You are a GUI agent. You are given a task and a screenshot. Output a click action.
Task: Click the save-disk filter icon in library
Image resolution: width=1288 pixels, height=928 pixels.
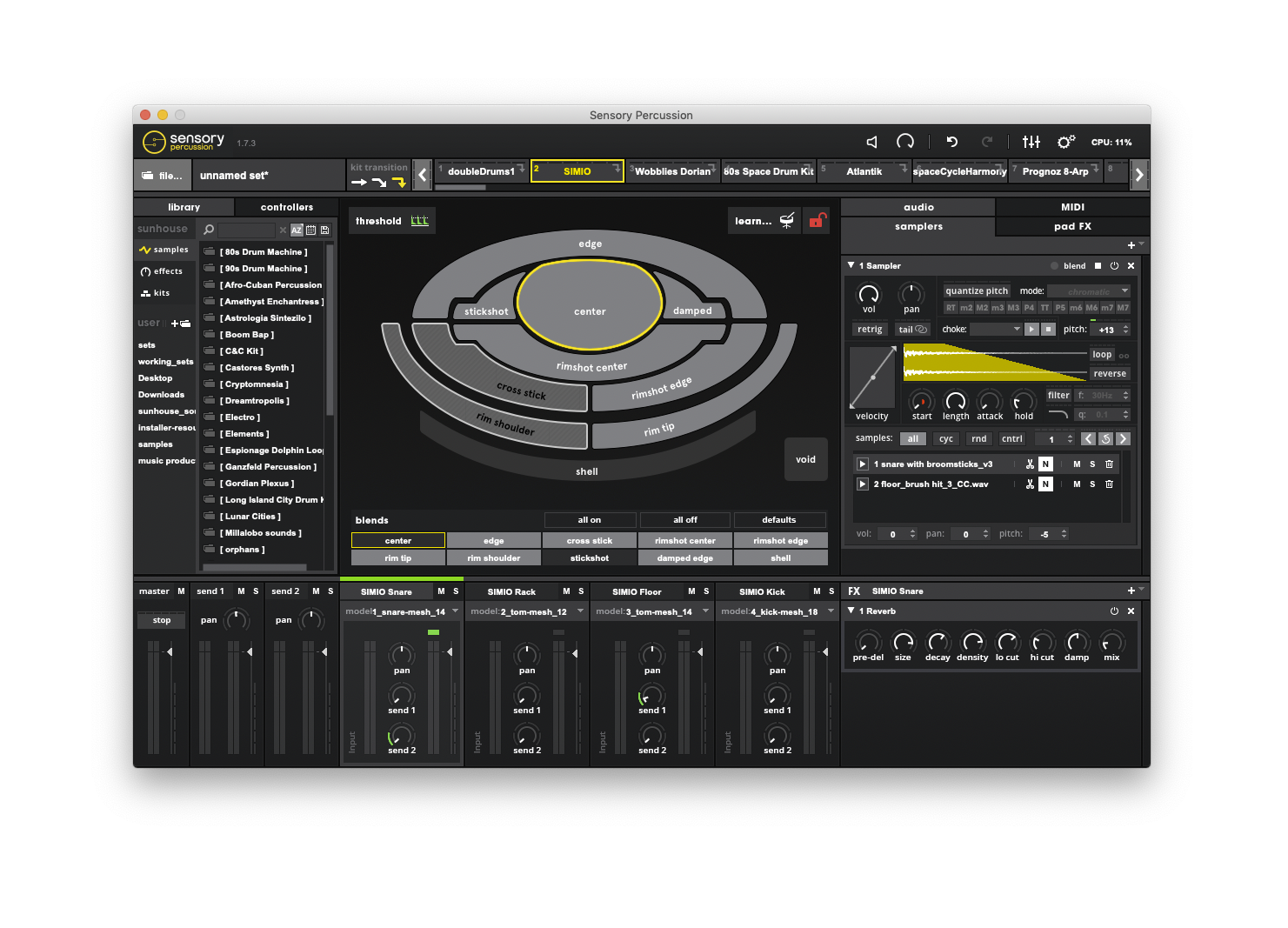pyautogui.click(x=324, y=230)
